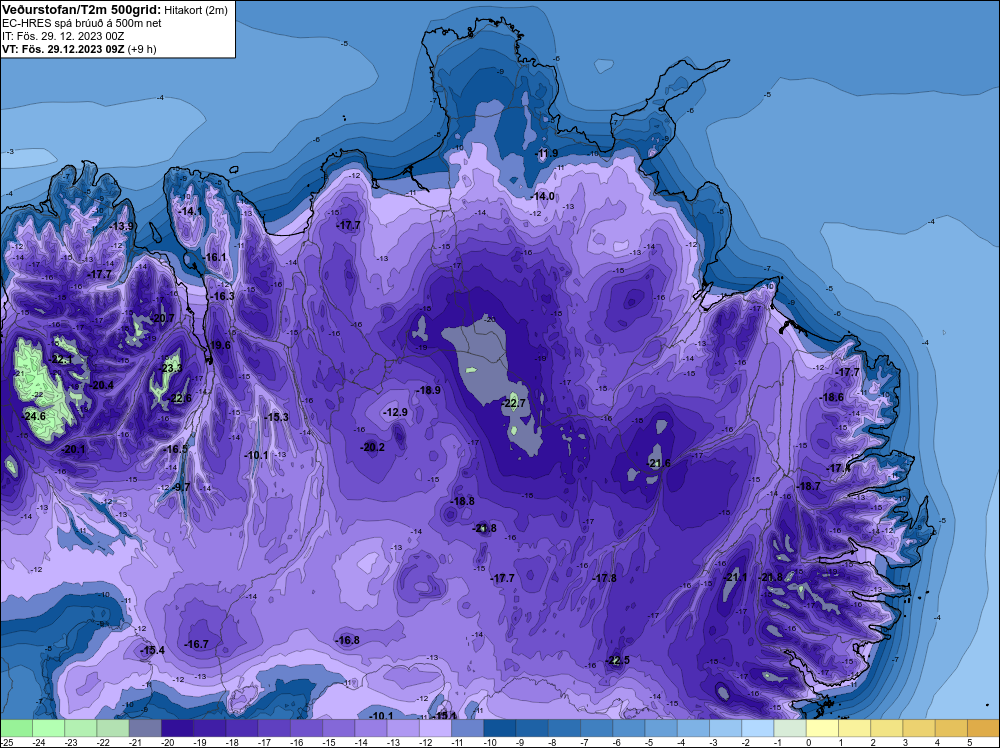Click the -19.6 temperature label
This screenshot has width=1000, height=748.
[x=220, y=345]
